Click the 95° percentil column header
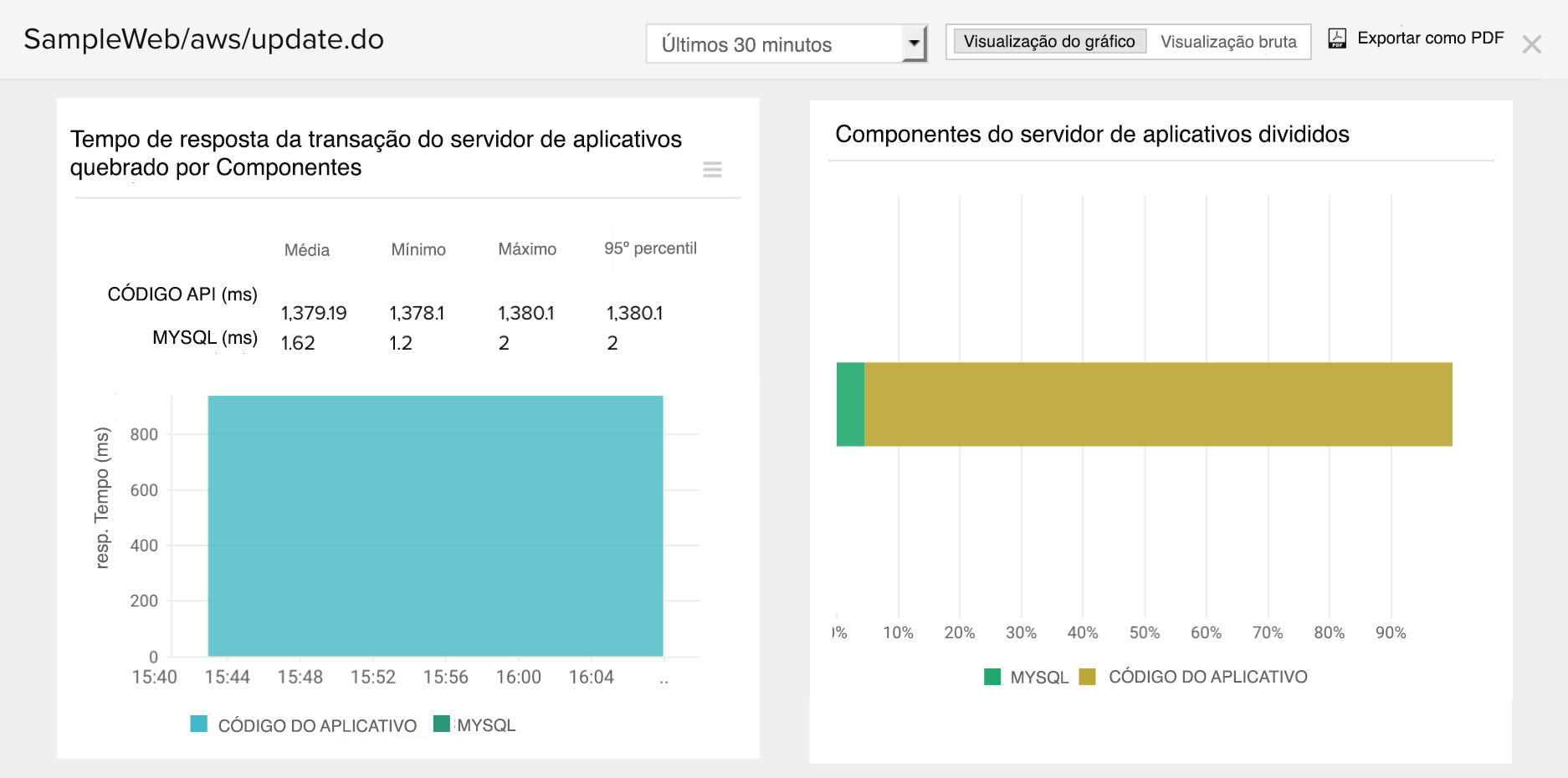The width and height of the screenshot is (1568, 778). 650,248
